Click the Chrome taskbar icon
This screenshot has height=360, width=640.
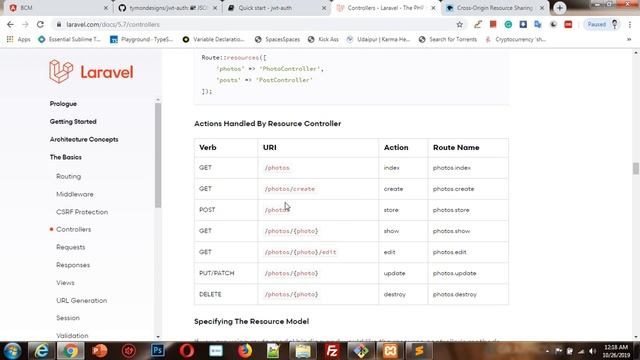click(x=70, y=351)
